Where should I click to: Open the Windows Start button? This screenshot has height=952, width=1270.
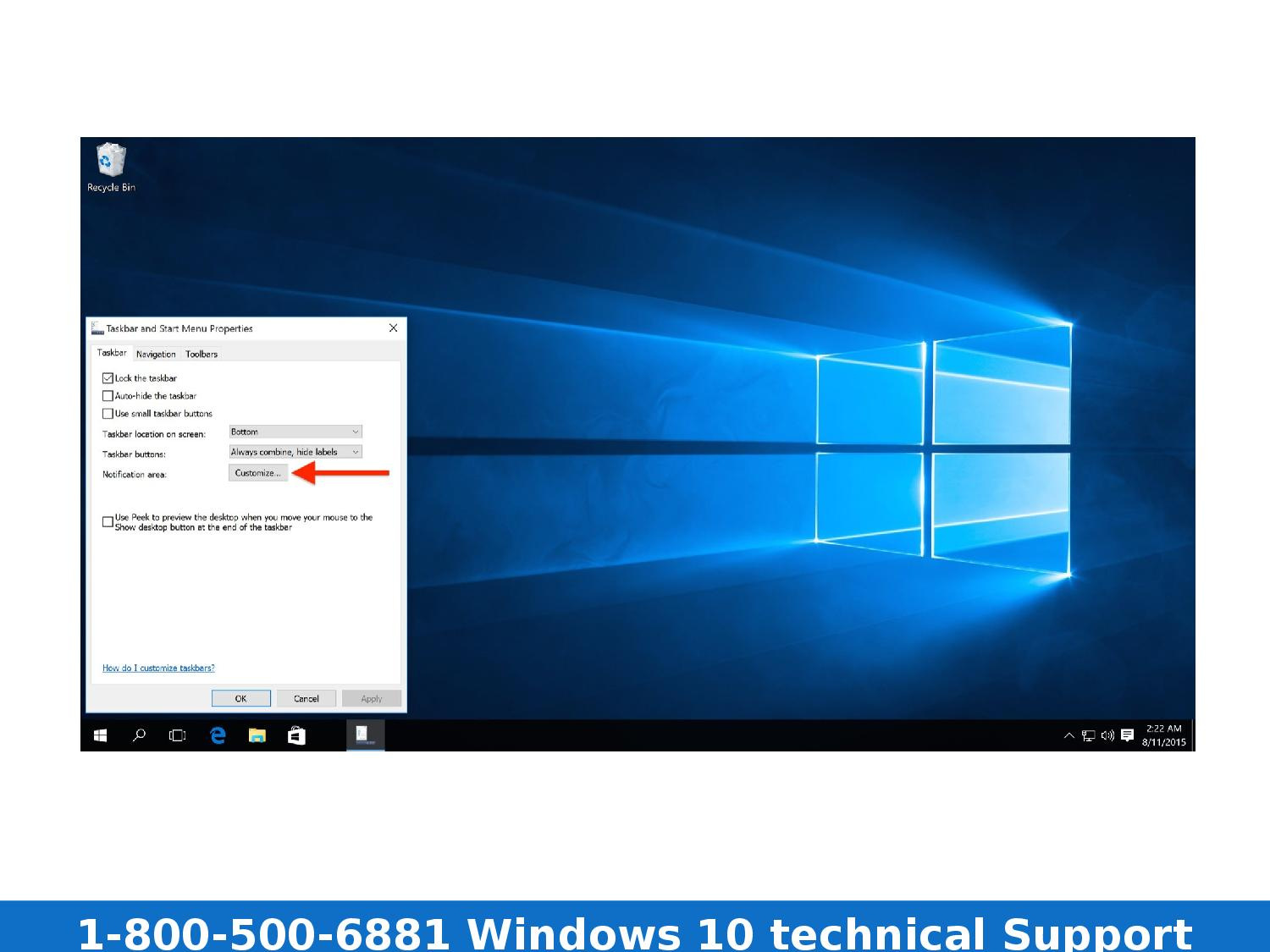(100, 735)
